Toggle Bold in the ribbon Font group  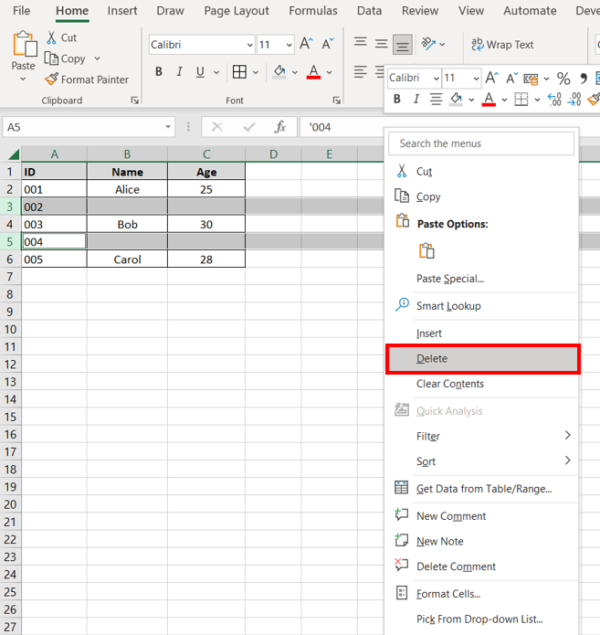click(158, 72)
